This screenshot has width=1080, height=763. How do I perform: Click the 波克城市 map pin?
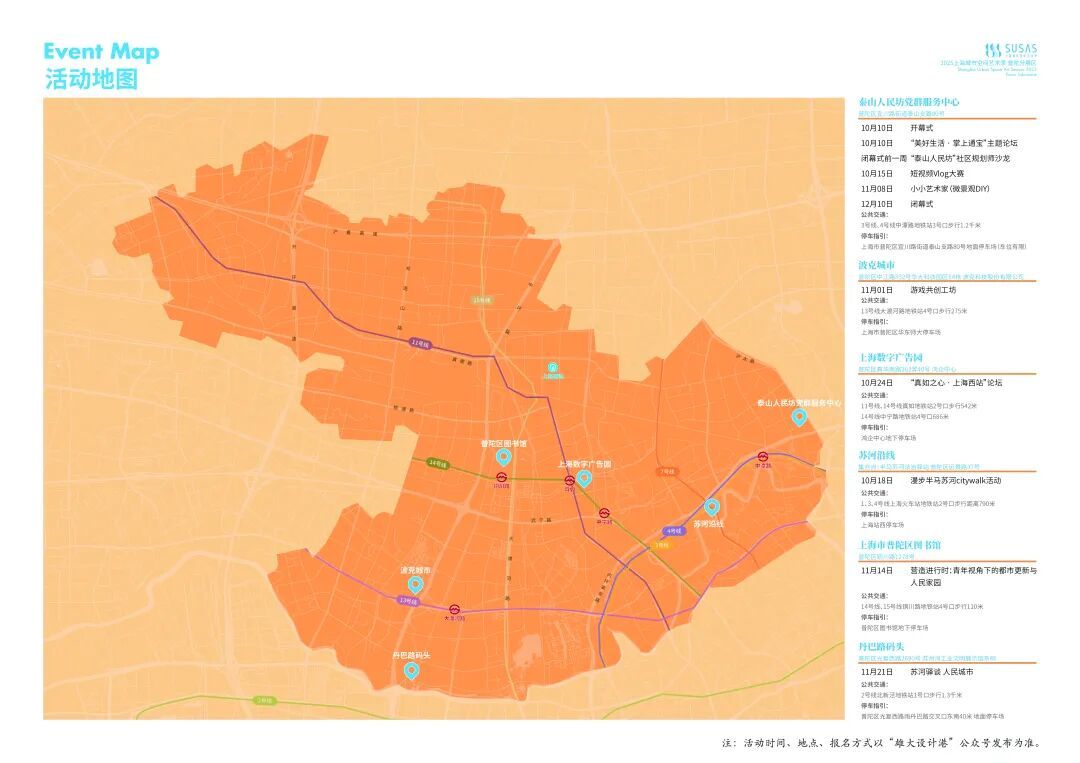coord(415,585)
